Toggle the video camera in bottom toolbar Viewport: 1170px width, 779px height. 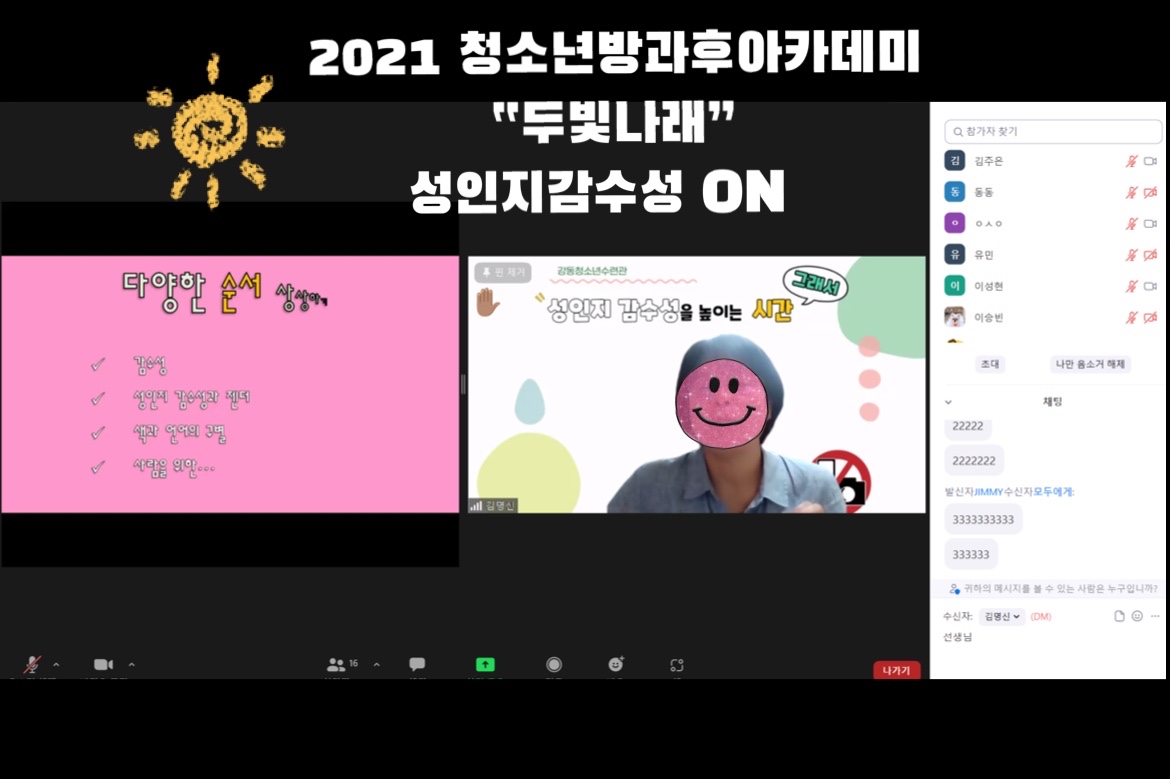[103, 664]
